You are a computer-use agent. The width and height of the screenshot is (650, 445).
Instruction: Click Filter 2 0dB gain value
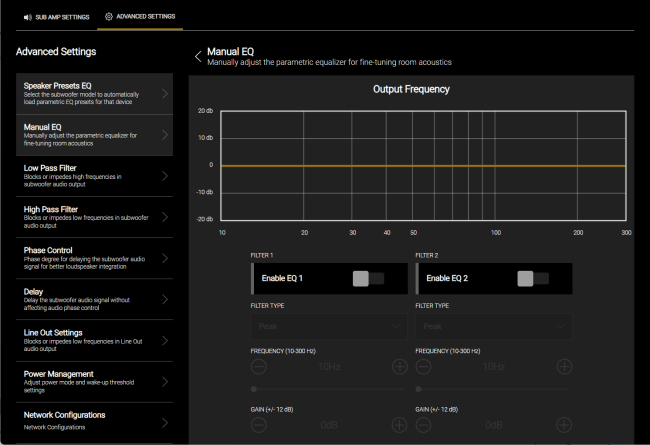494,425
